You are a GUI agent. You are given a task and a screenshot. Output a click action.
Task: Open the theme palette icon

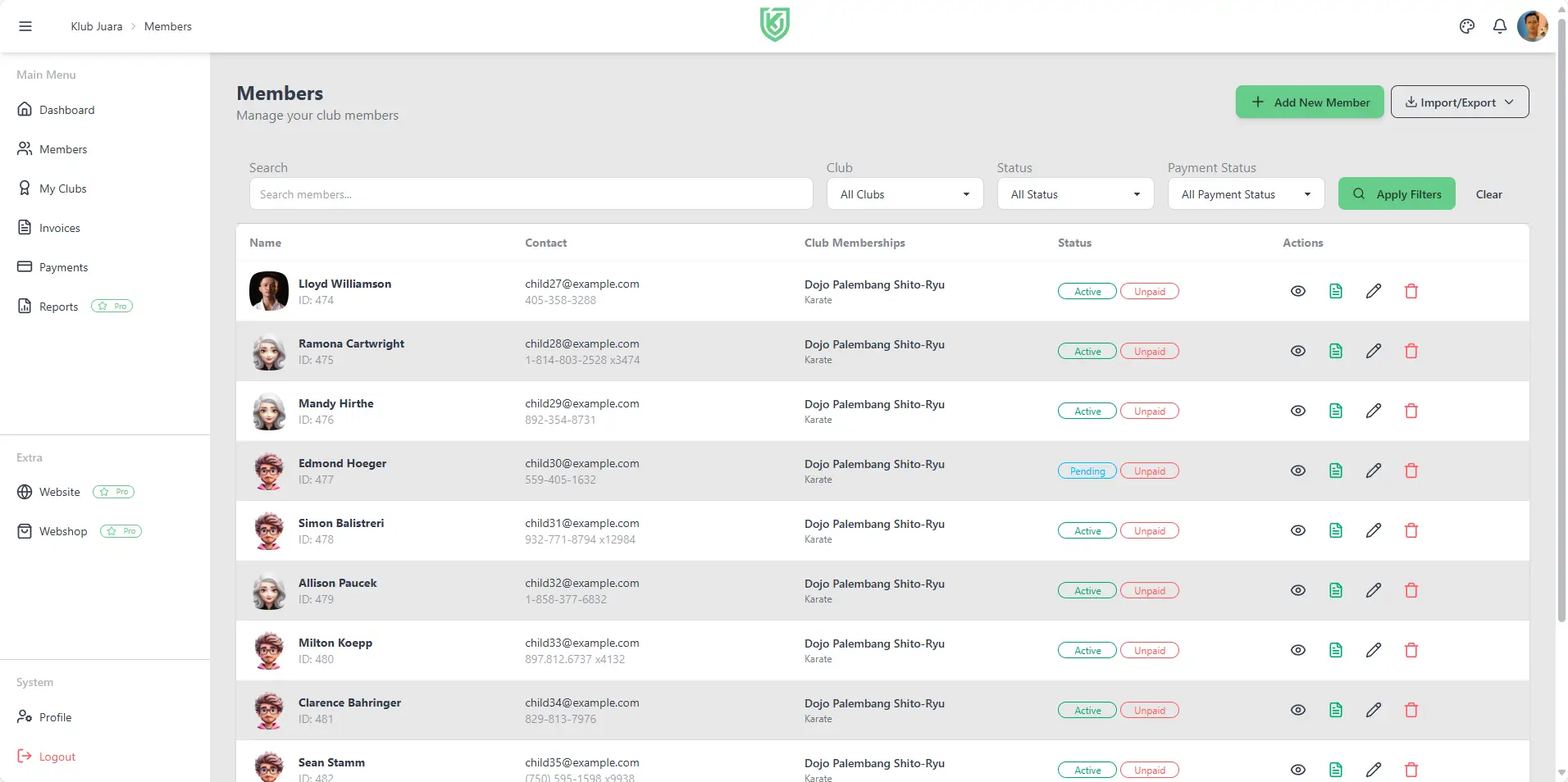coord(1467,26)
